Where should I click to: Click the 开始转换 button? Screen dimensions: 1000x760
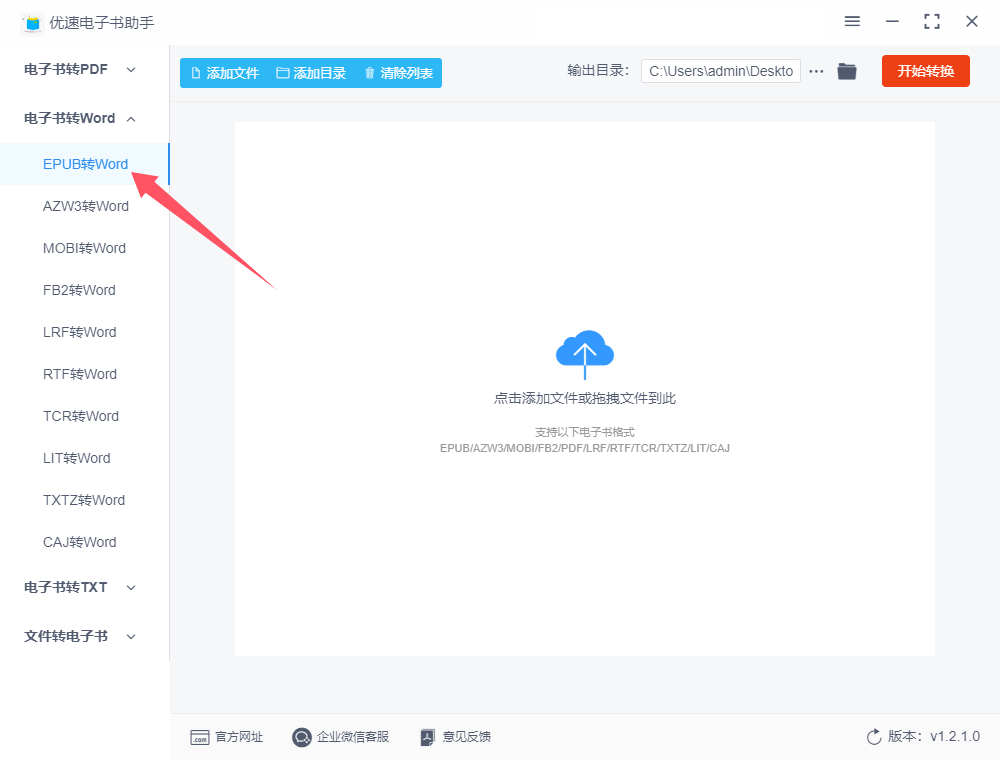pos(925,71)
